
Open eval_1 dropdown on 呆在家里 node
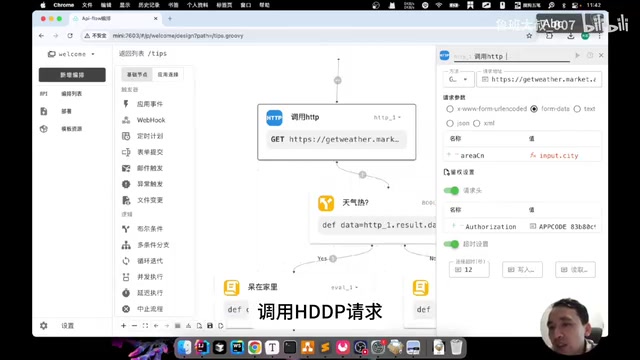344,287
